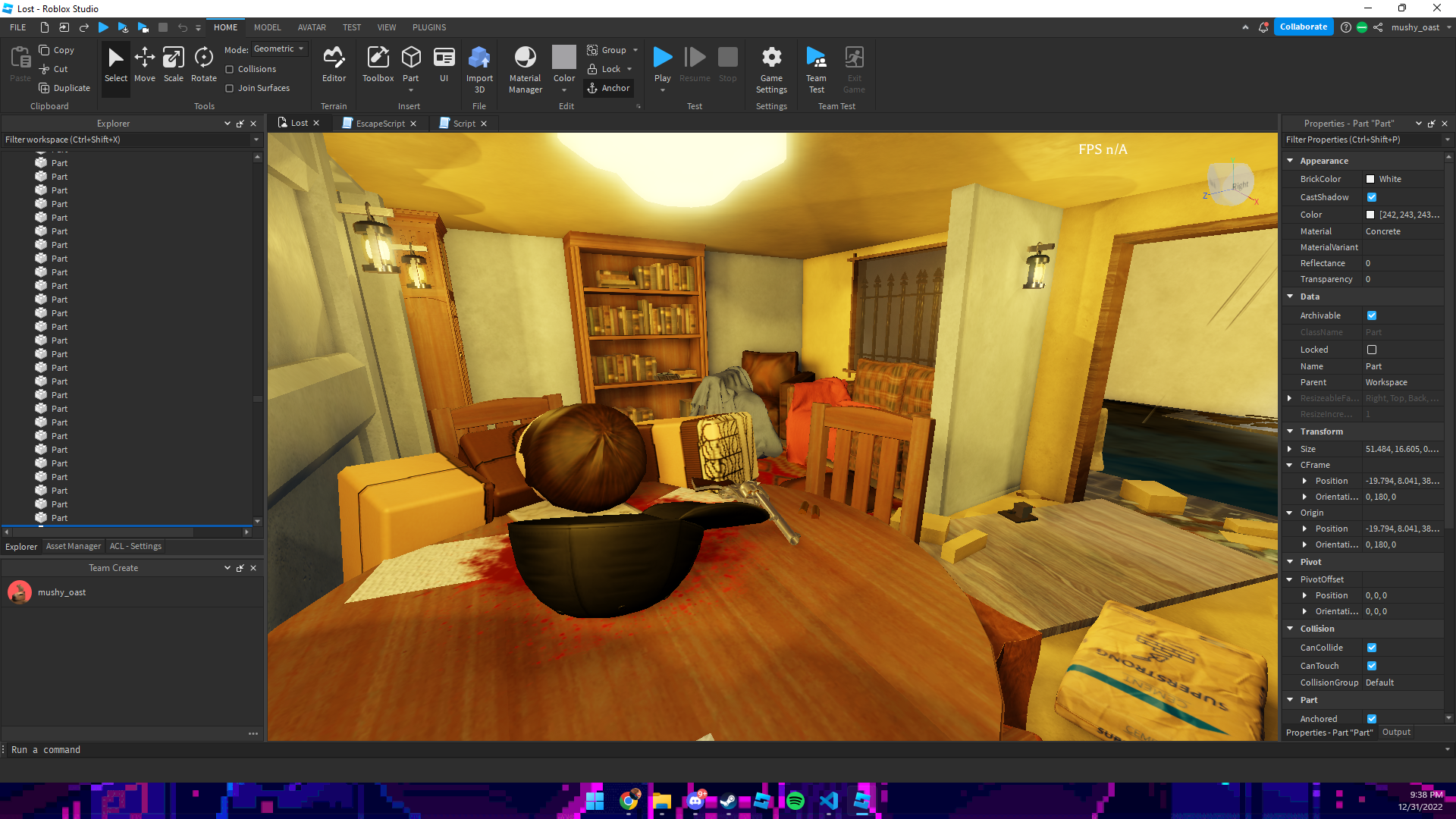Enable the Collisions checkbox
The width and height of the screenshot is (1456, 819).
pyautogui.click(x=230, y=69)
